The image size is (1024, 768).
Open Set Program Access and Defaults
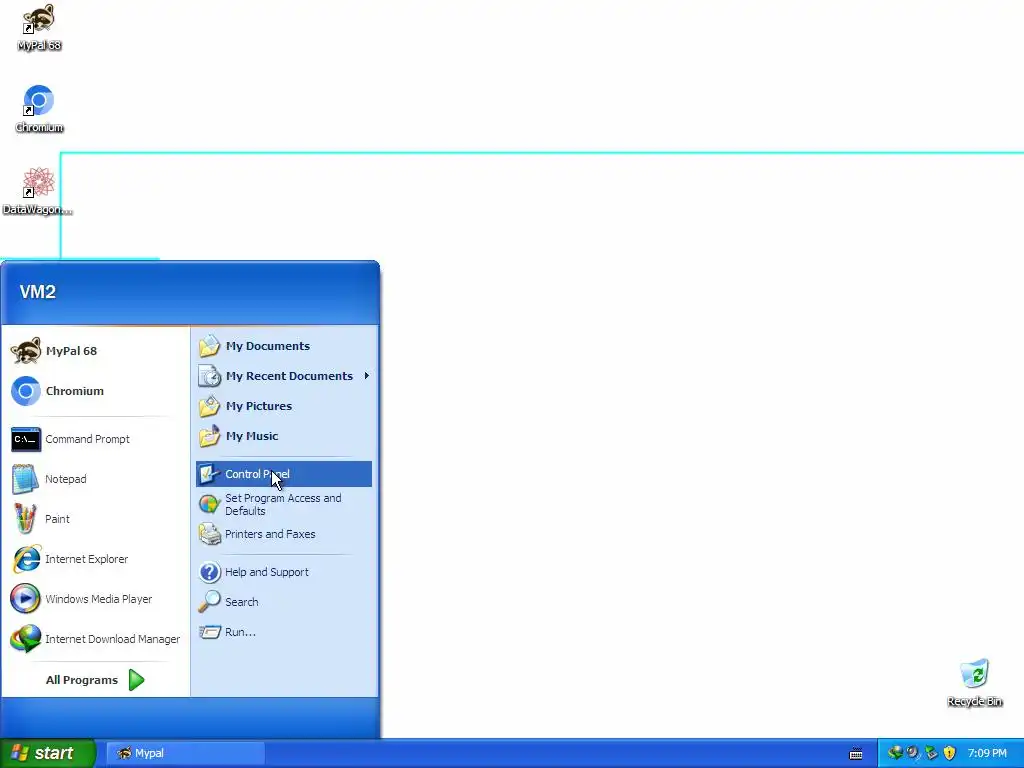pyautogui.click(x=283, y=504)
